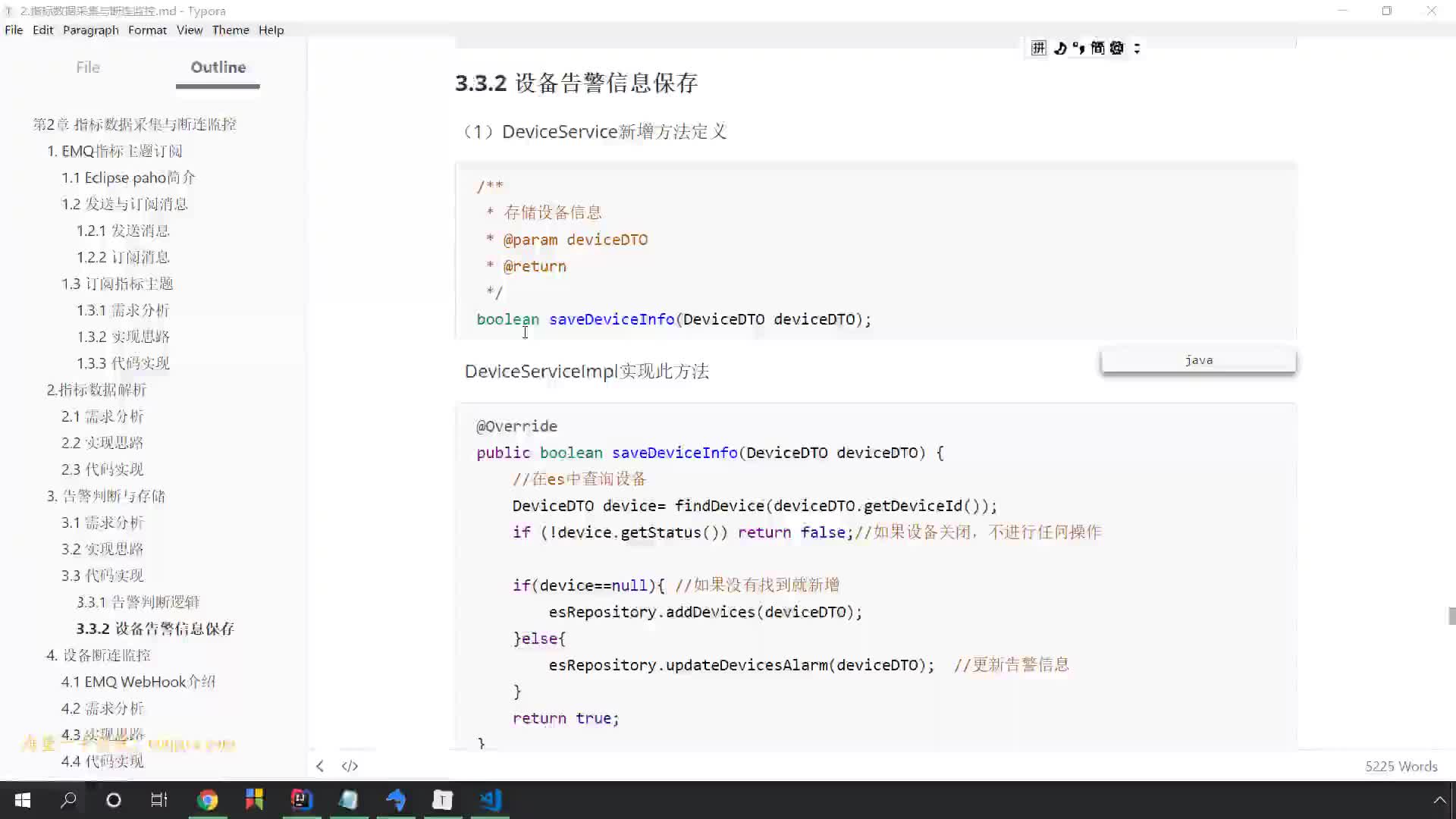Go to outline item 2.2 实现思路
Viewport: 1456px width, 819px height.
coord(102,443)
